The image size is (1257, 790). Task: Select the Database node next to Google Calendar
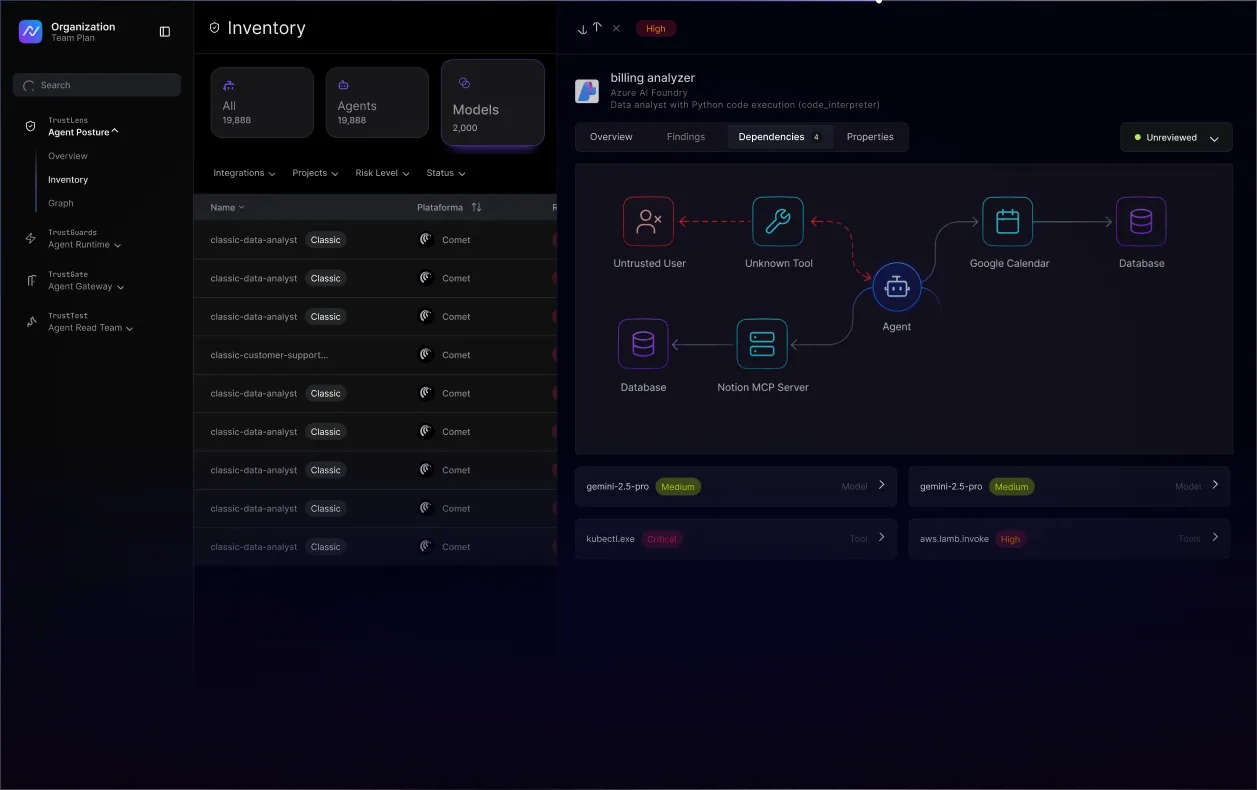[x=1141, y=221]
